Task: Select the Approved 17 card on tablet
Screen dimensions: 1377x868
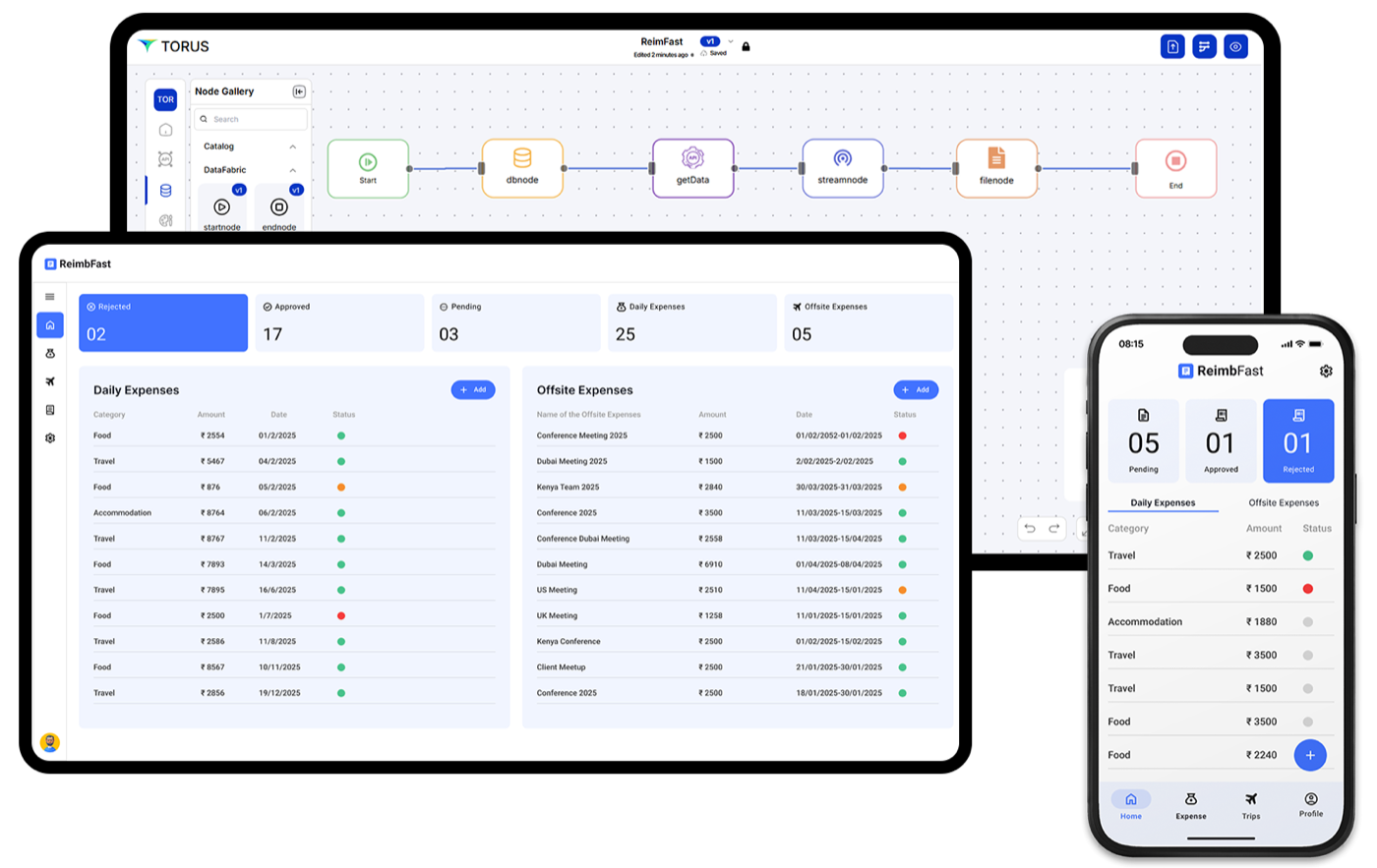Action: coord(339,322)
